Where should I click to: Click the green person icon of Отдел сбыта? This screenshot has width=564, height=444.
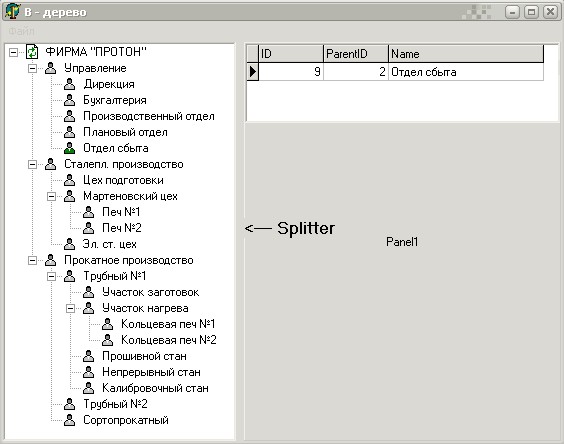(69, 148)
